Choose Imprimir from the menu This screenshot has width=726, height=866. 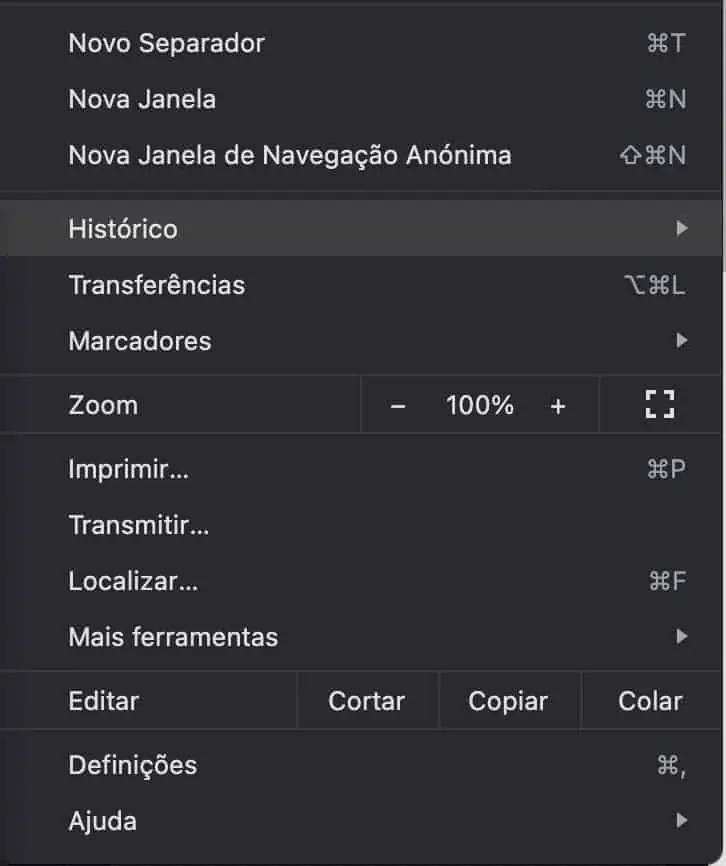(129, 469)
